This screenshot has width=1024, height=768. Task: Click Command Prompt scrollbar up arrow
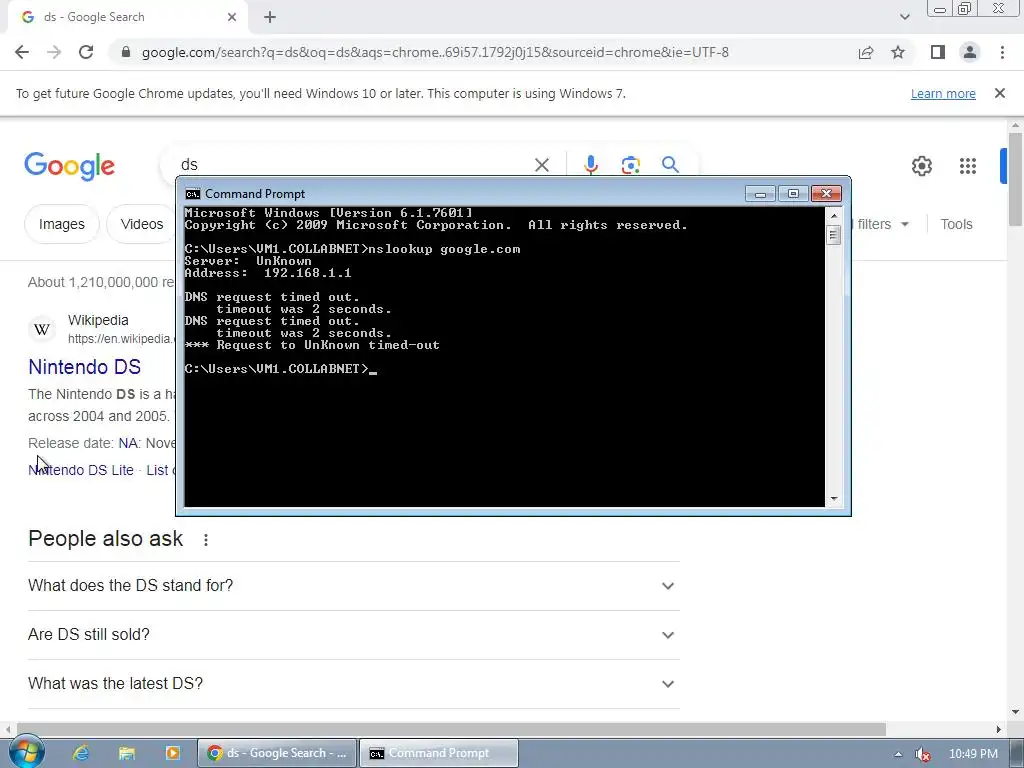pos(833,215)
